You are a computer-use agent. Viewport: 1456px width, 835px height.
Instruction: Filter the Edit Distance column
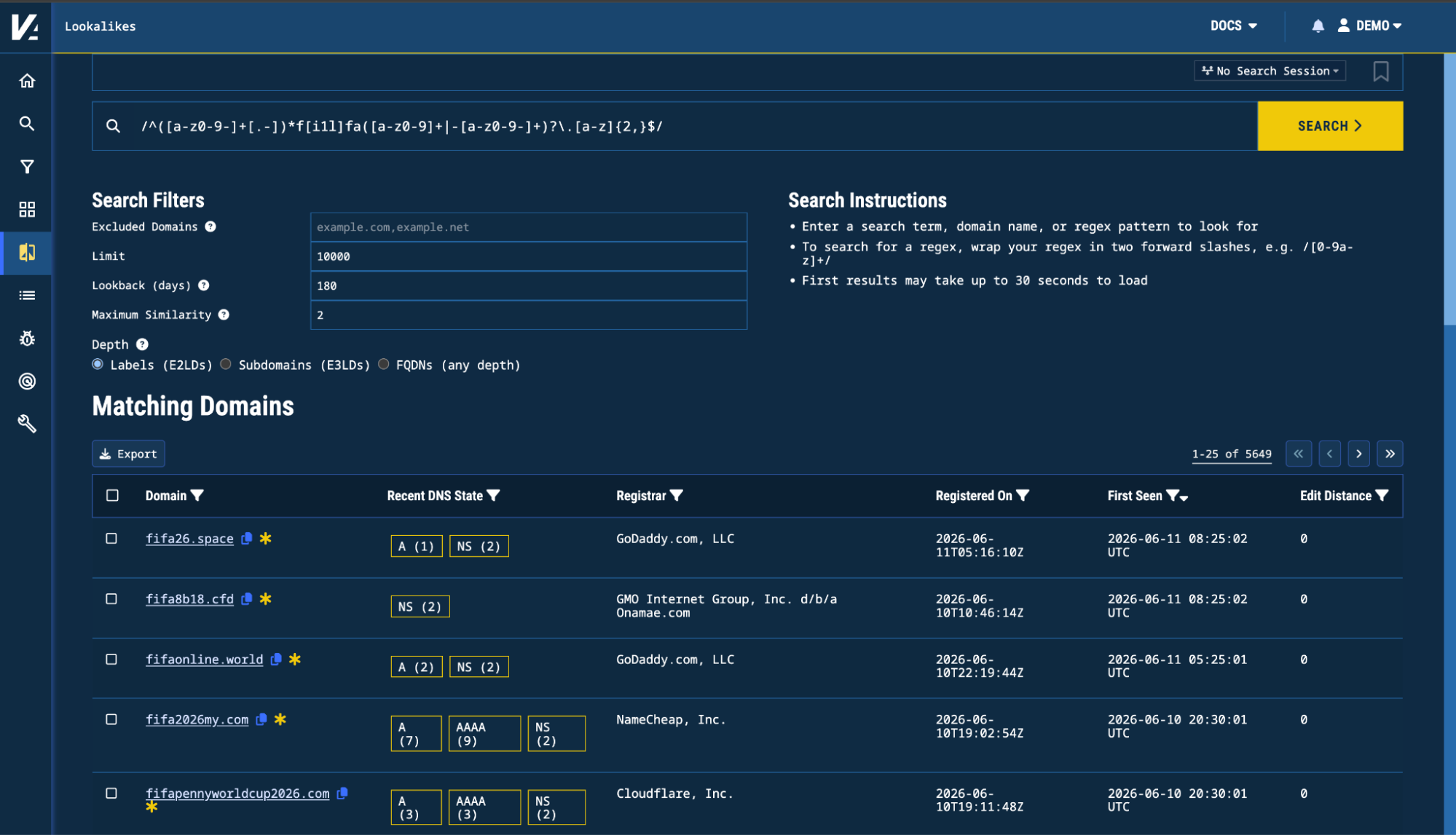(1382, 496)
